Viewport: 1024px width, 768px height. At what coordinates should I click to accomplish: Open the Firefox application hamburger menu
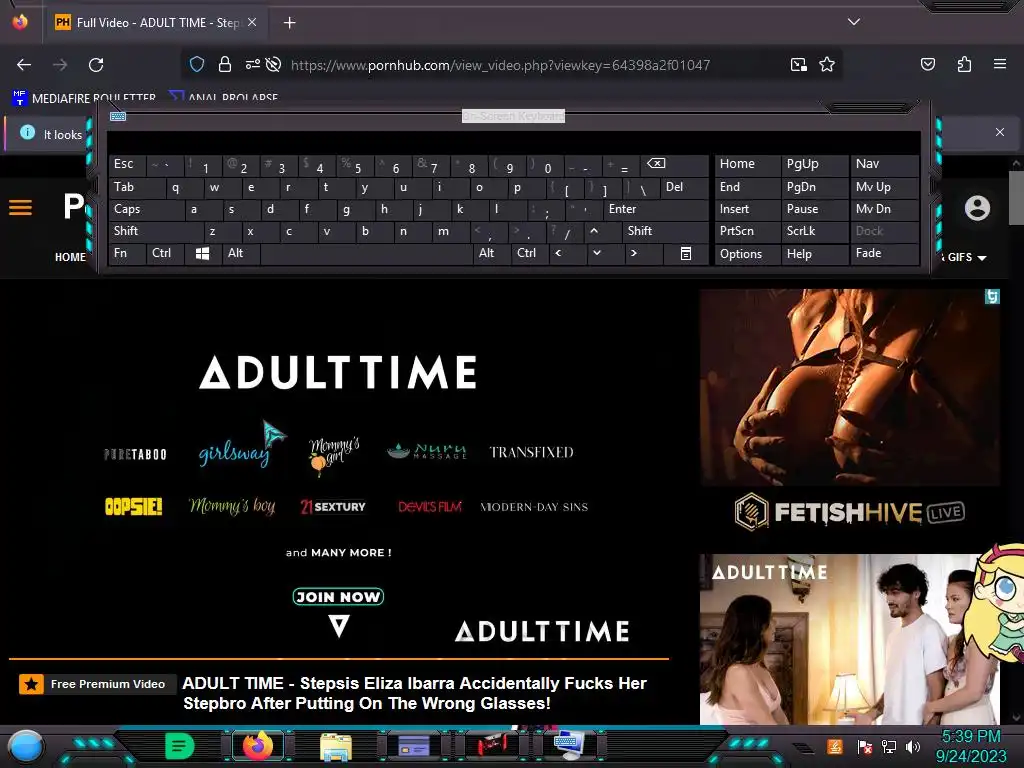(1000, 64)
